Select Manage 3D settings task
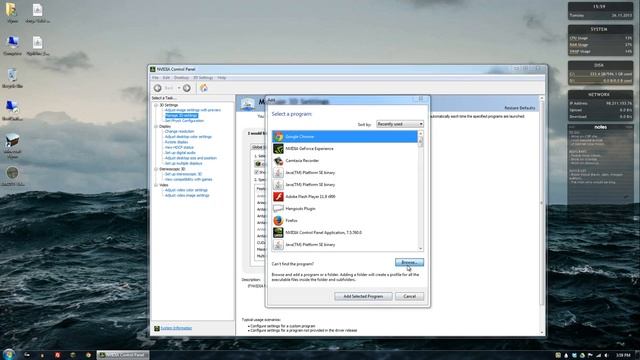Image resolution: width=640 pixels, height=360 pixels. tap(181, 116)
